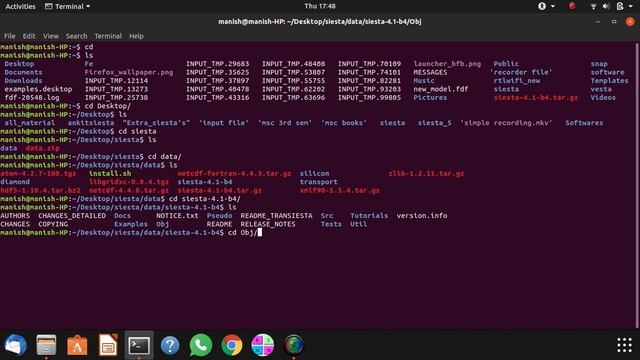Viewport: 640px width, 360px height.
Task: Click 'netcdf-fortran-4.4.3.tar.gz' archive name
Action: pos(234,173)
